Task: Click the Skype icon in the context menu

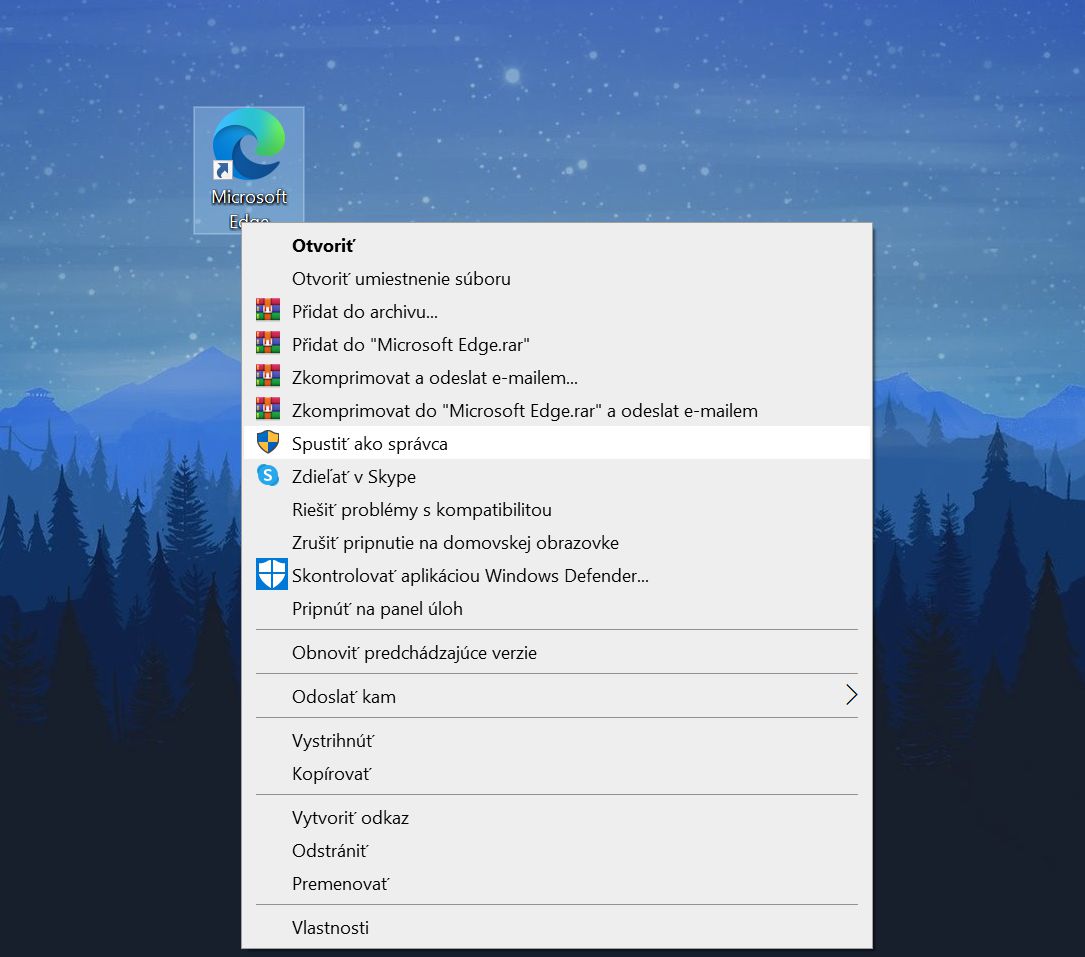Action: 268,475
